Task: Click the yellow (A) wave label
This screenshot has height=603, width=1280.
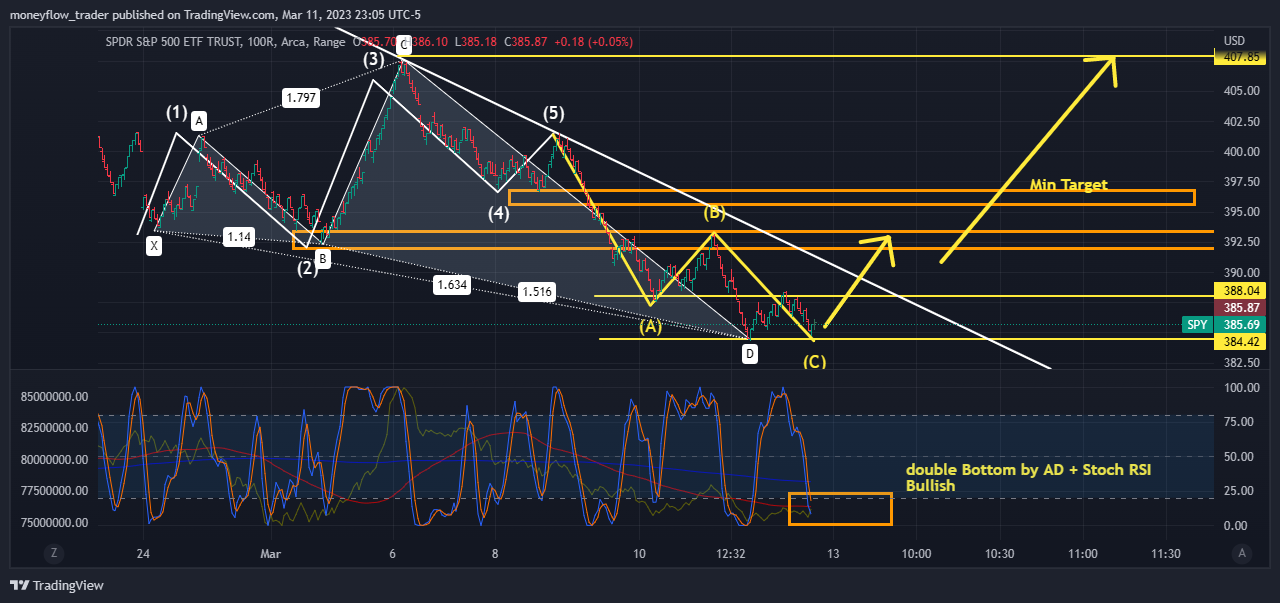Action: [x=651, y=325]
